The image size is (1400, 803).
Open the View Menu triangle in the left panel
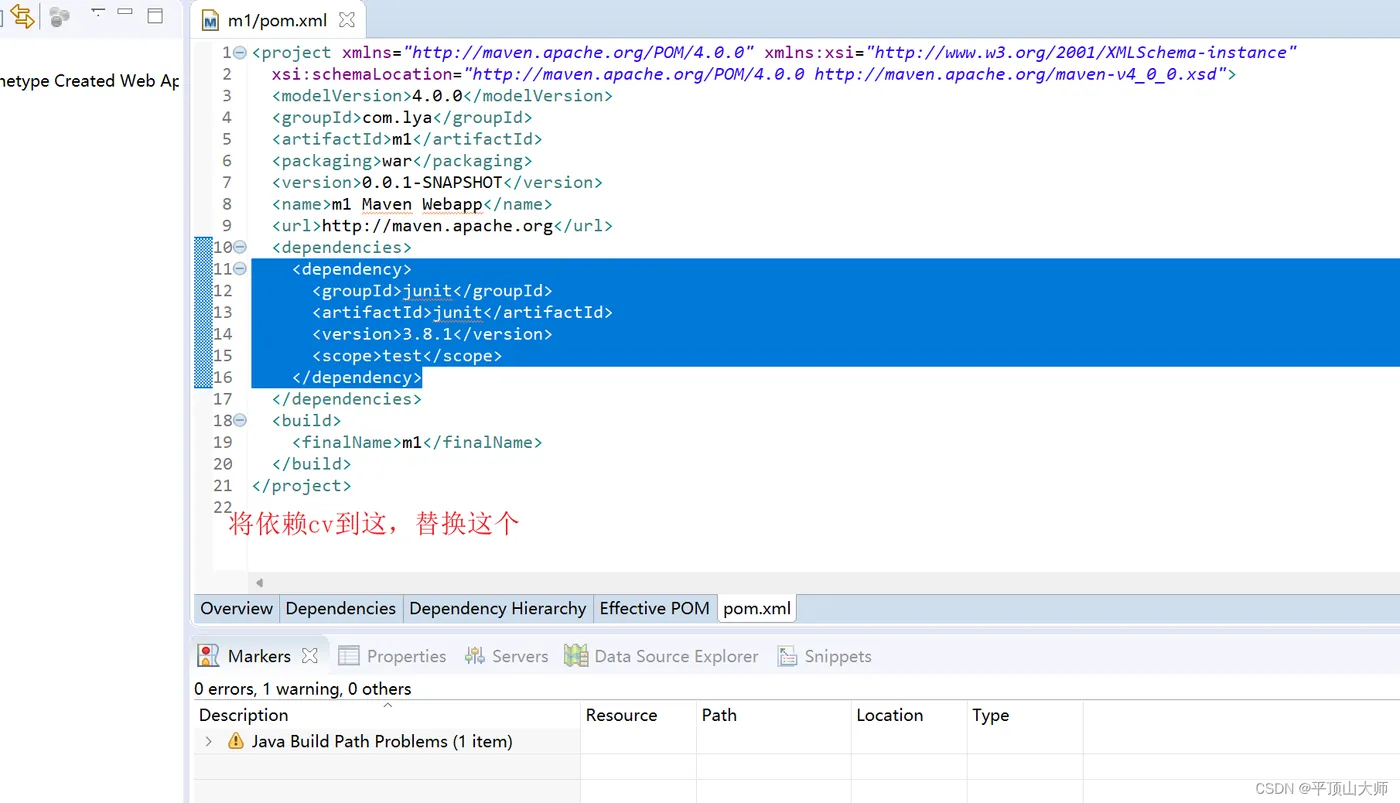coord(97,13)
